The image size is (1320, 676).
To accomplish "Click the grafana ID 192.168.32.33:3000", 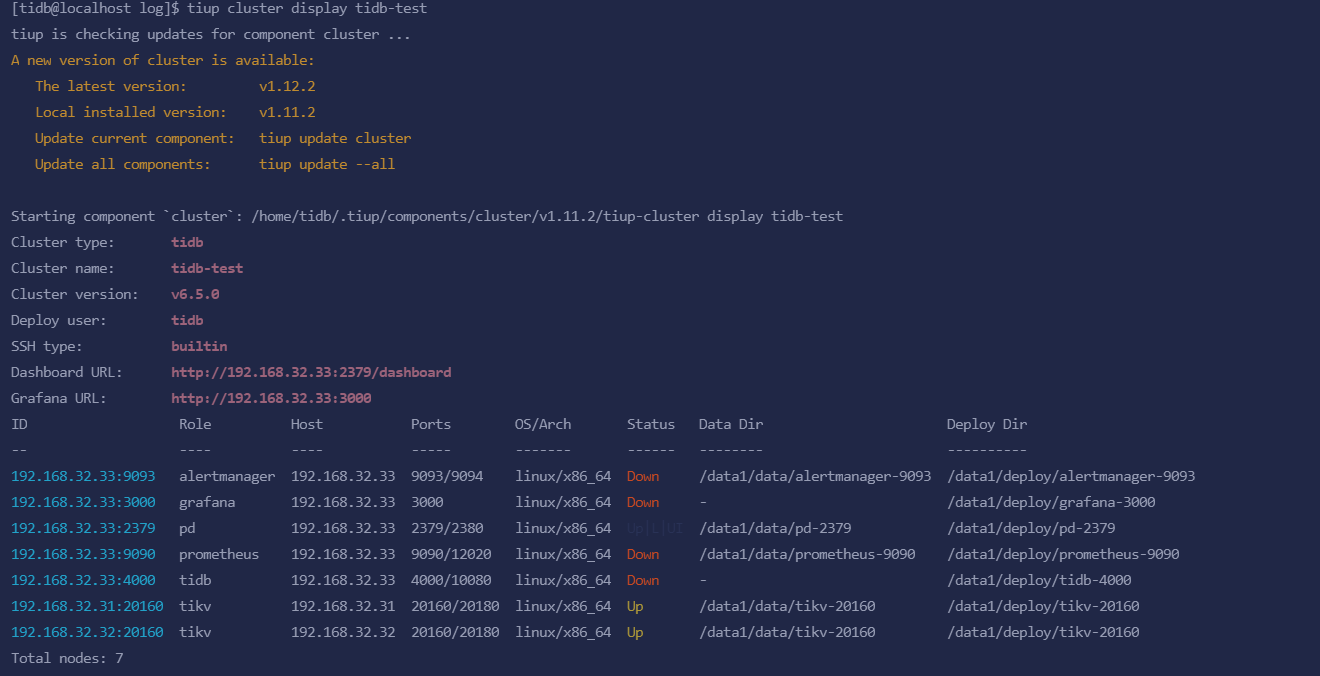I will pyautogui.click(x=83, y=502).
